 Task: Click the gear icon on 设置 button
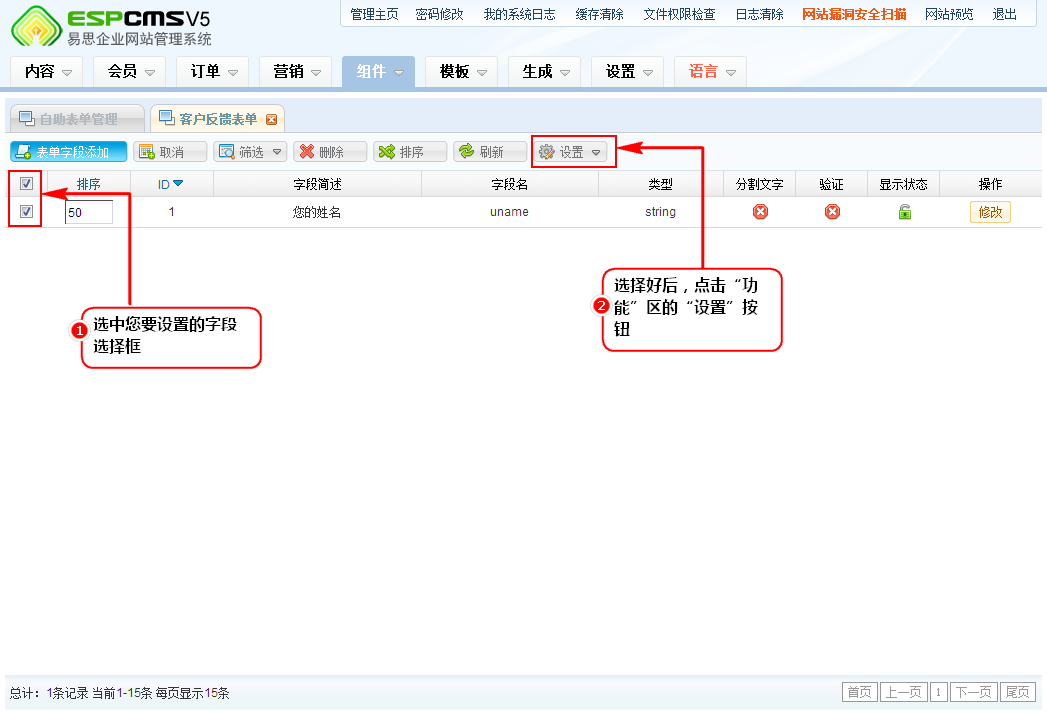pos(547,152)
